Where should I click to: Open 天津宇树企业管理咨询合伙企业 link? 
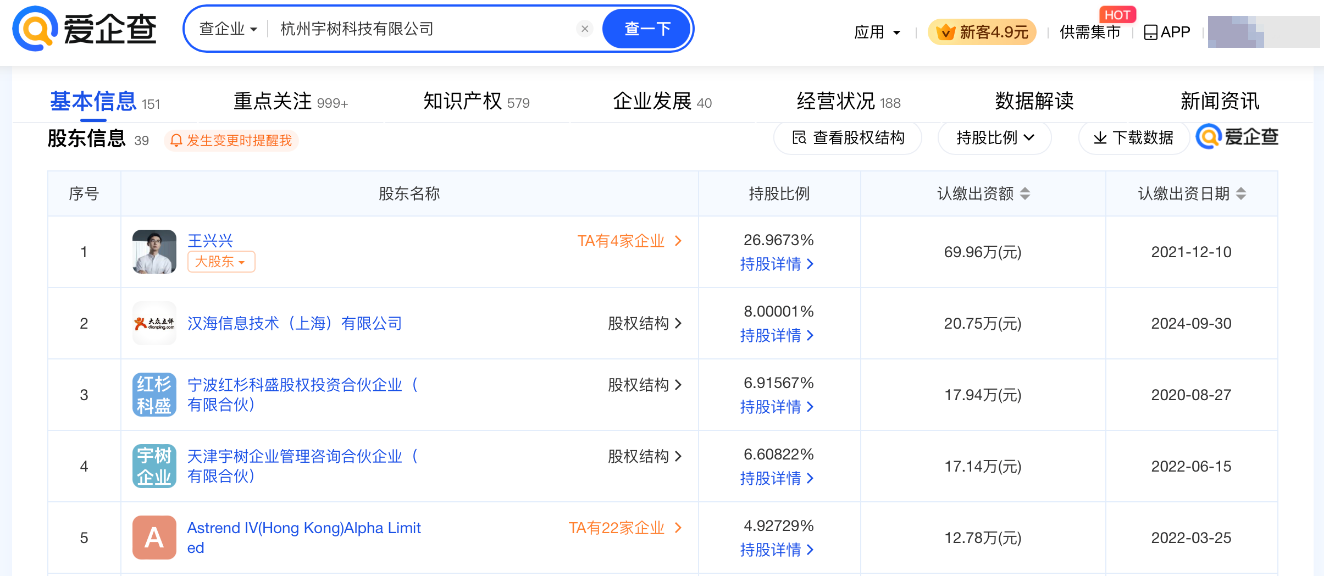[303, 466]
